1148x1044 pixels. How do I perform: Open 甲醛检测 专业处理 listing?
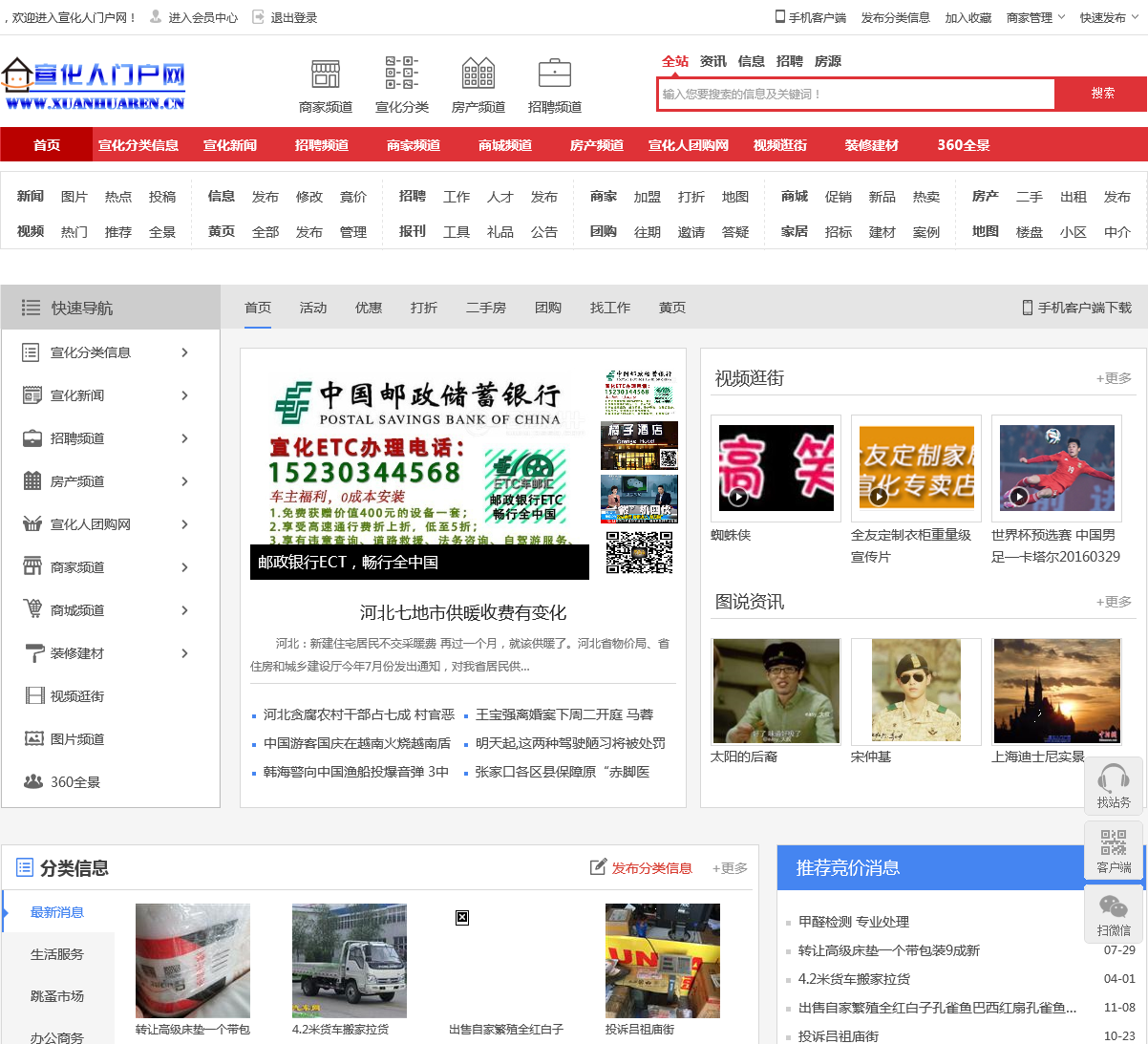point(854,922)
